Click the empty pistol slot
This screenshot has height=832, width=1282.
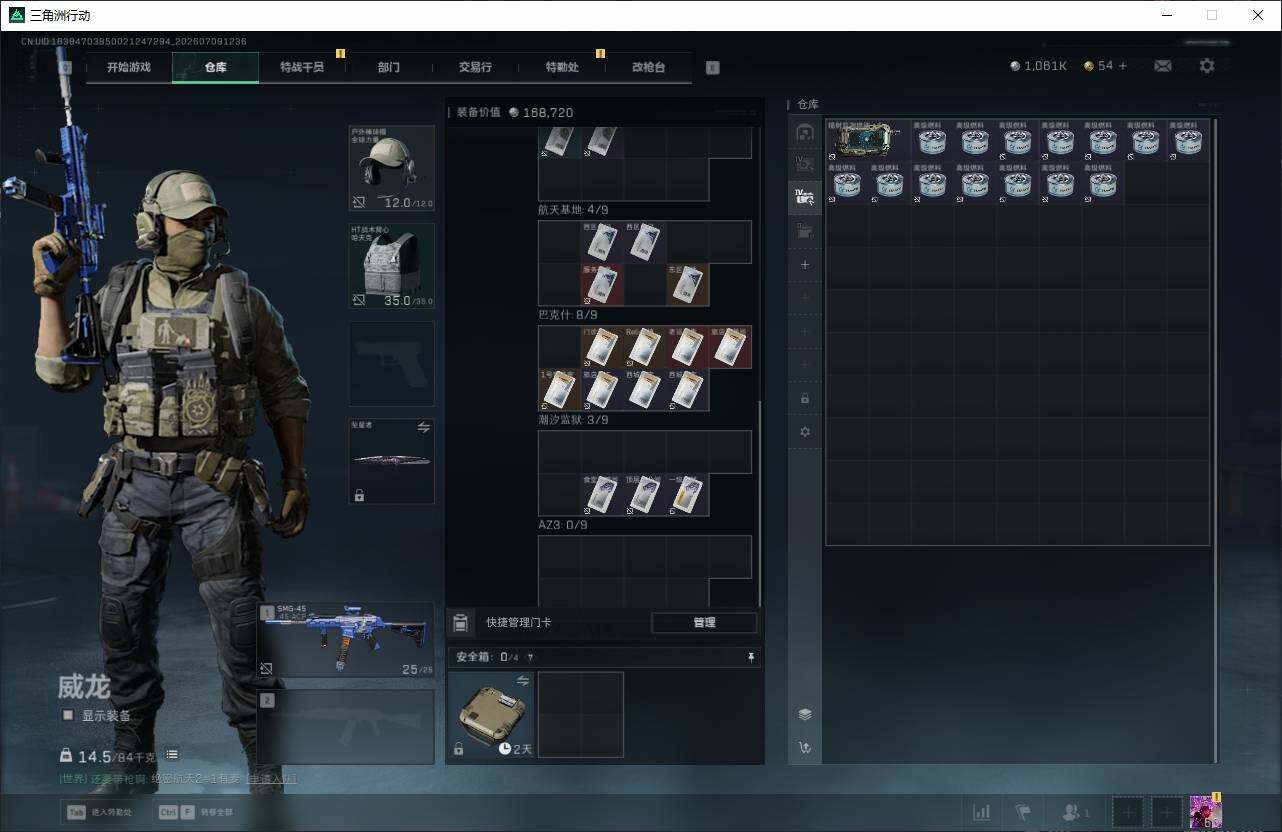[x=391, y=363]
